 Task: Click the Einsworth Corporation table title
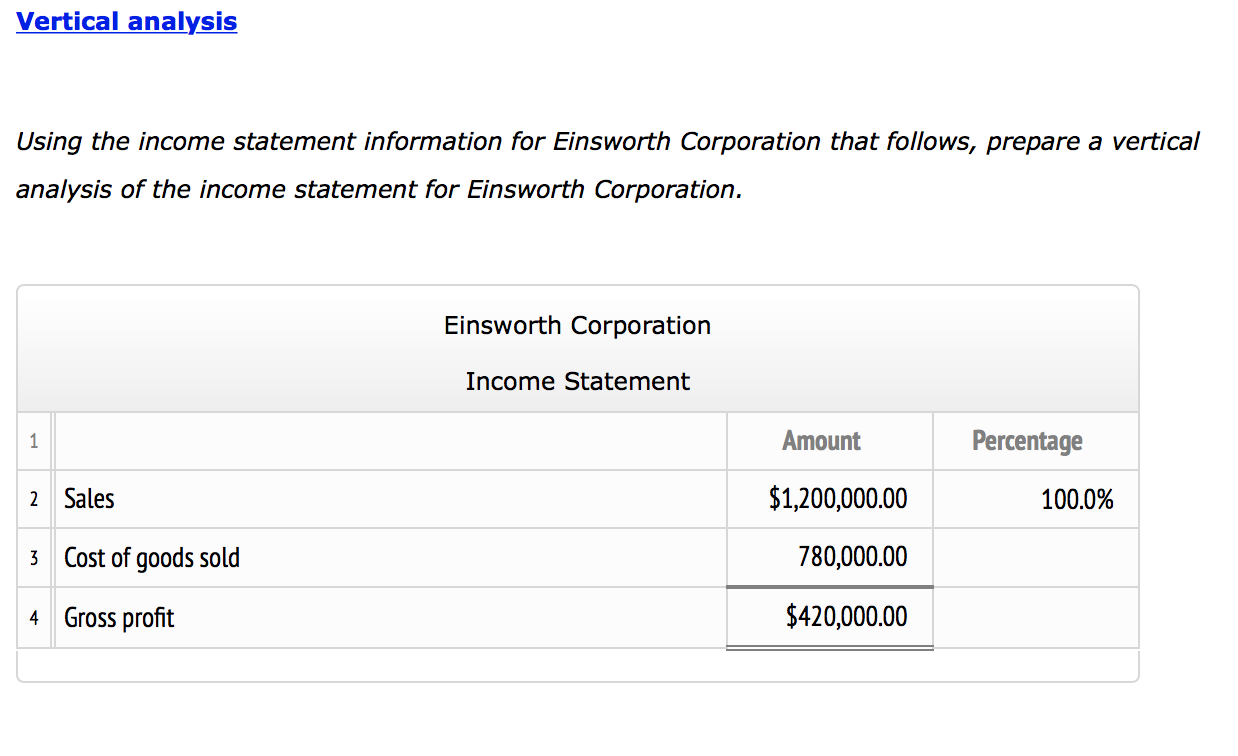coord(577,325)
